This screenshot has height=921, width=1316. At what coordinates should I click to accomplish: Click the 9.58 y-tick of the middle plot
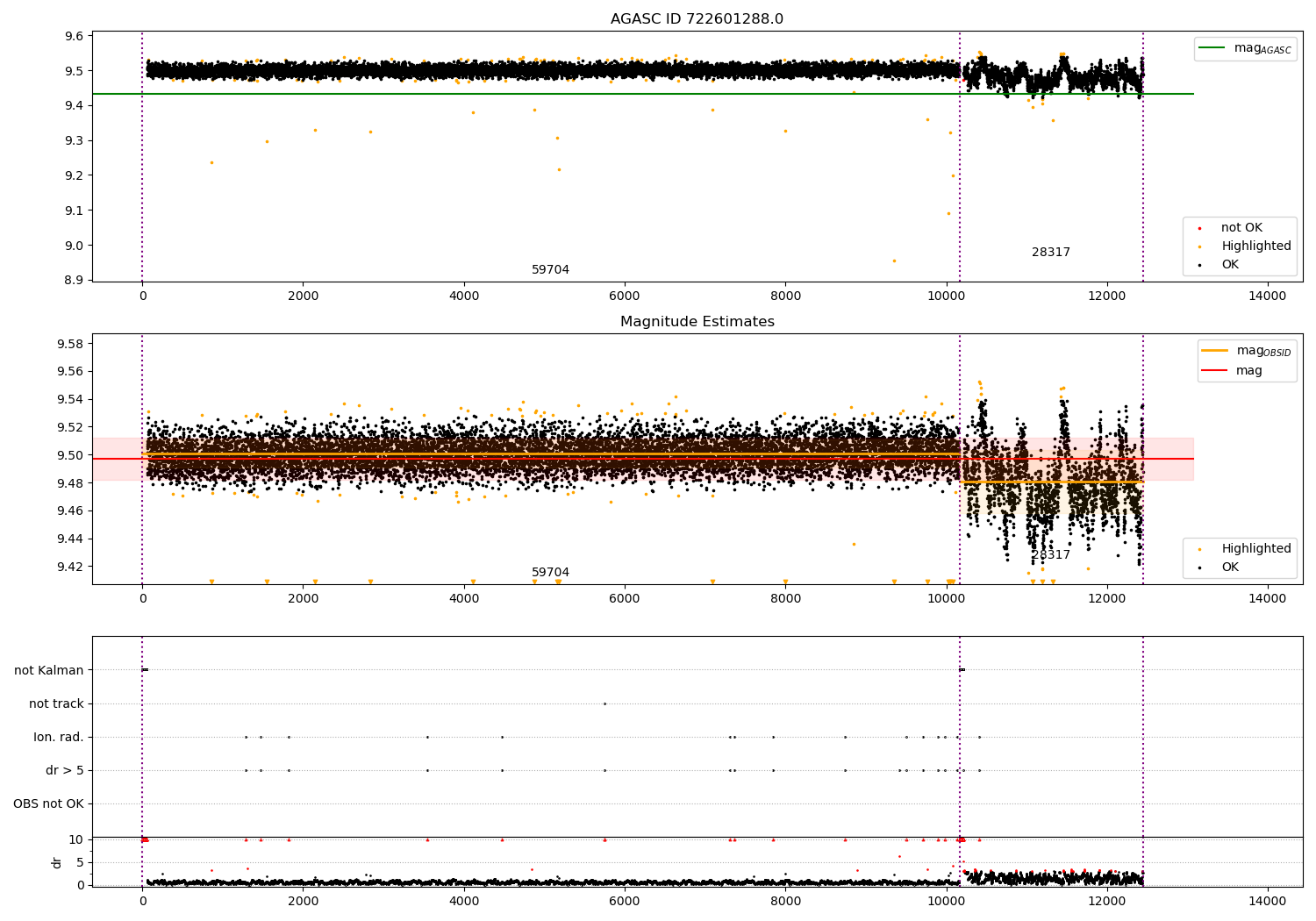click(71, 344)
